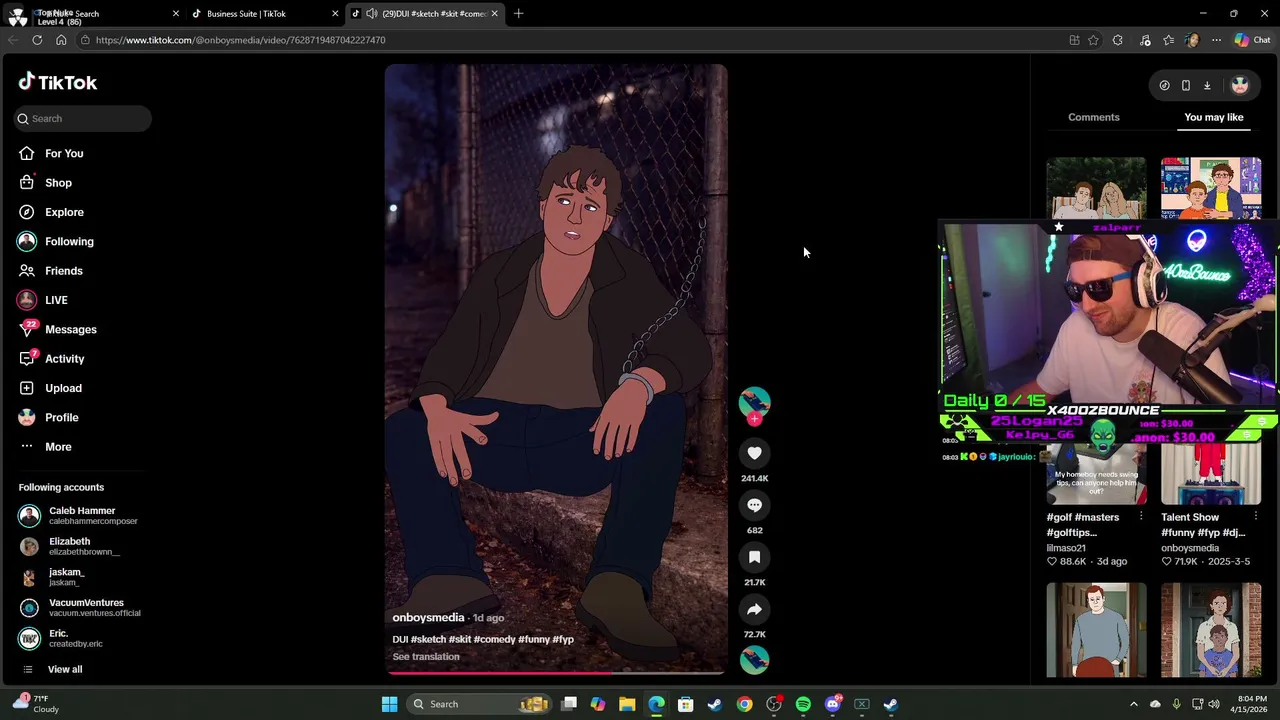The width and height of the screenshot is (1280, 720).
Task: Open the favorites list icon
Action: [x=1168, y=40]
